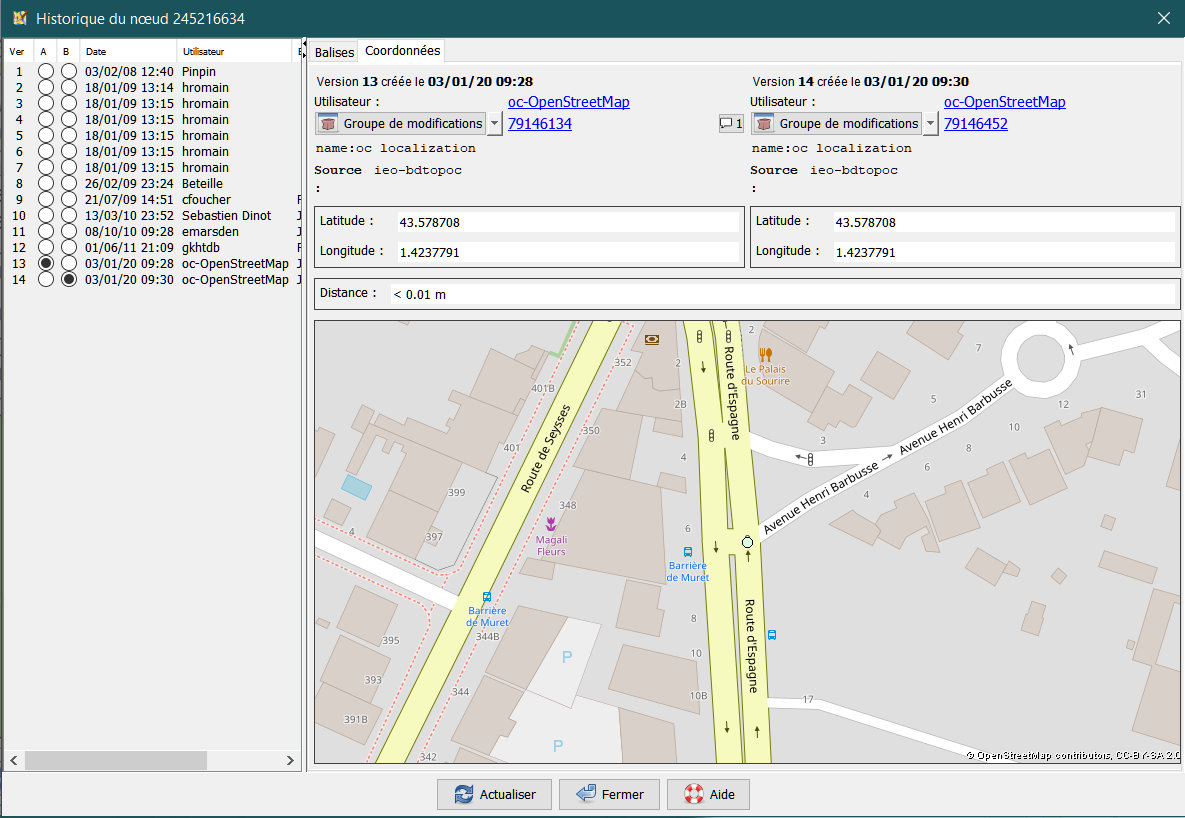Click the changeset icon beside version 14
1185x818 pixels.
763,124
